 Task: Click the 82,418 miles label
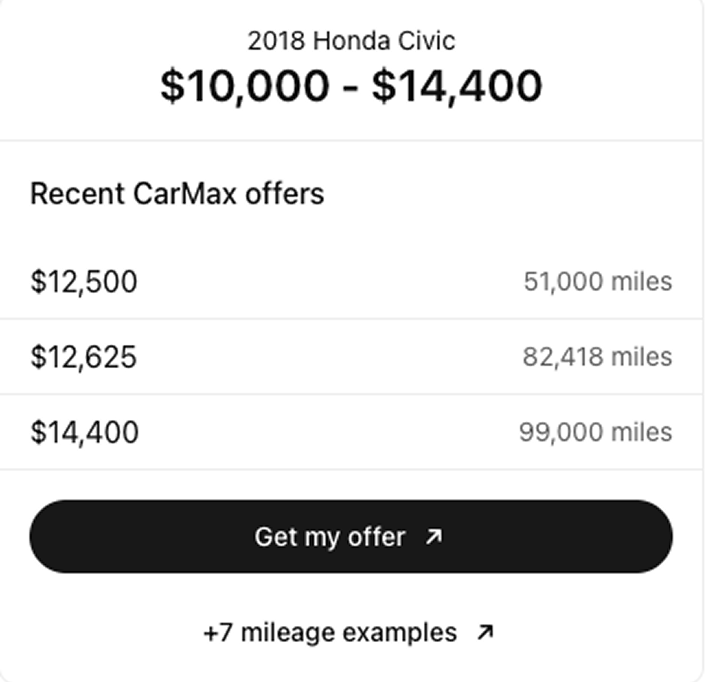[597, 357]
